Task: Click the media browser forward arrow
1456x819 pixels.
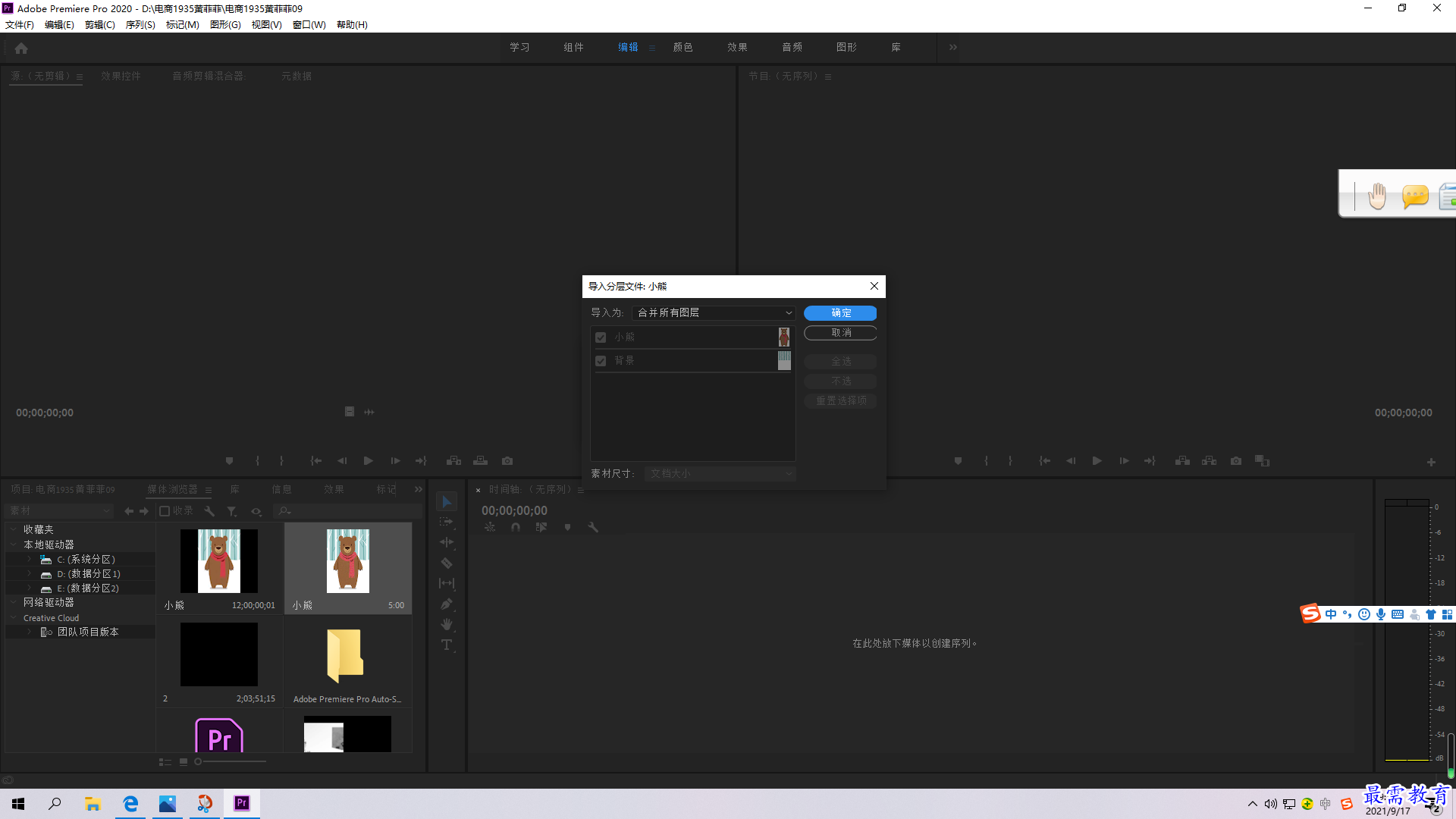Action: tap(144, 511)
